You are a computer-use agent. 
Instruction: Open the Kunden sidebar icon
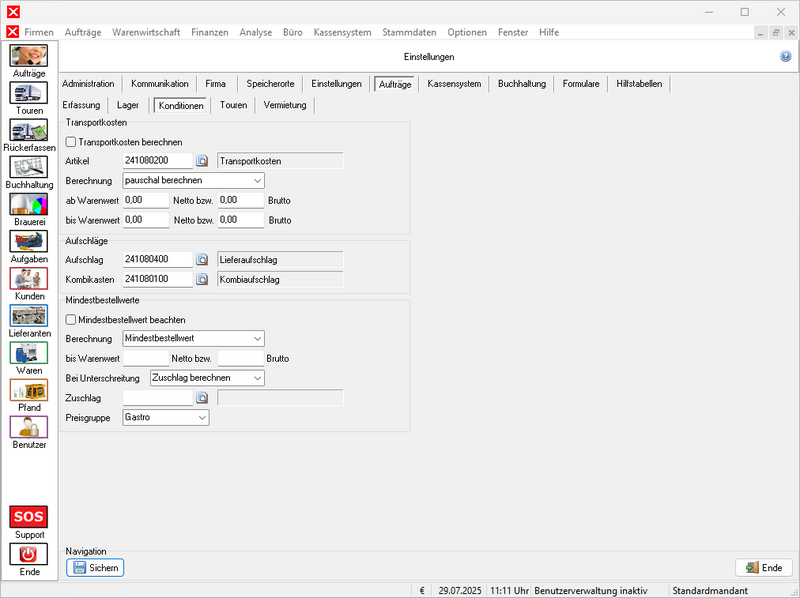click(x=29, y=278)
